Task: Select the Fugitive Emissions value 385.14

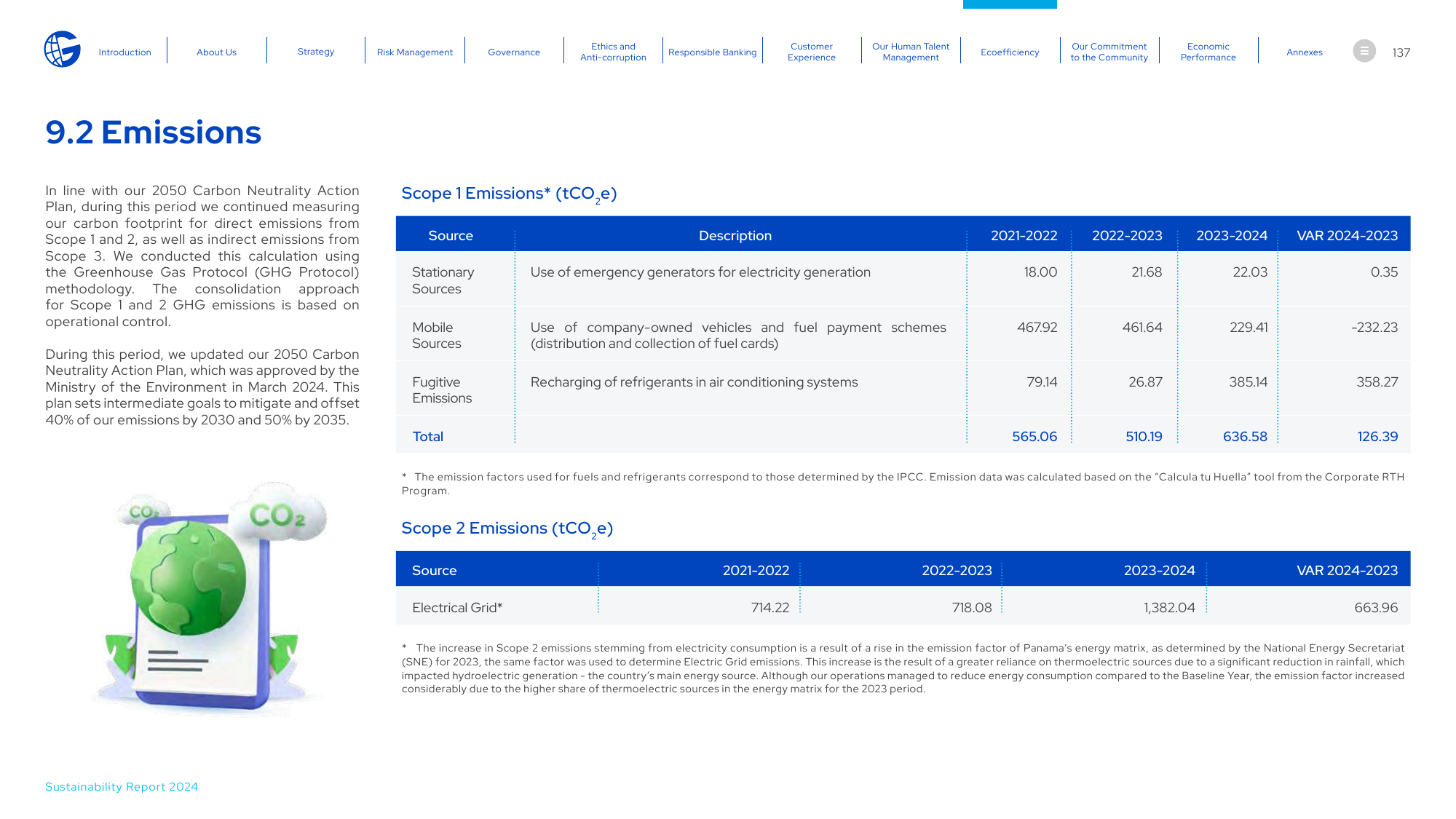Action: coord(1249,382)
